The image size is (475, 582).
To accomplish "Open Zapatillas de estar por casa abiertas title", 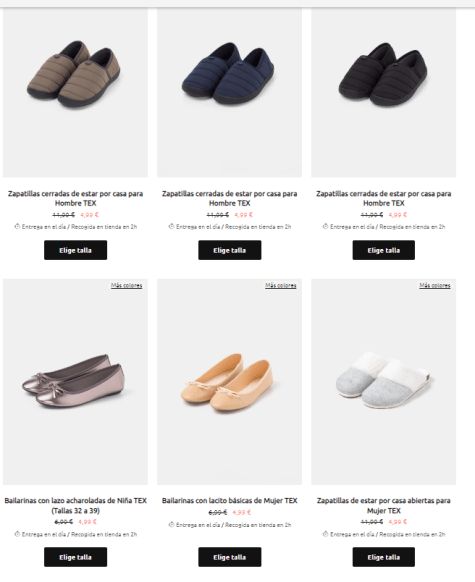I will [x=384, y=506].
